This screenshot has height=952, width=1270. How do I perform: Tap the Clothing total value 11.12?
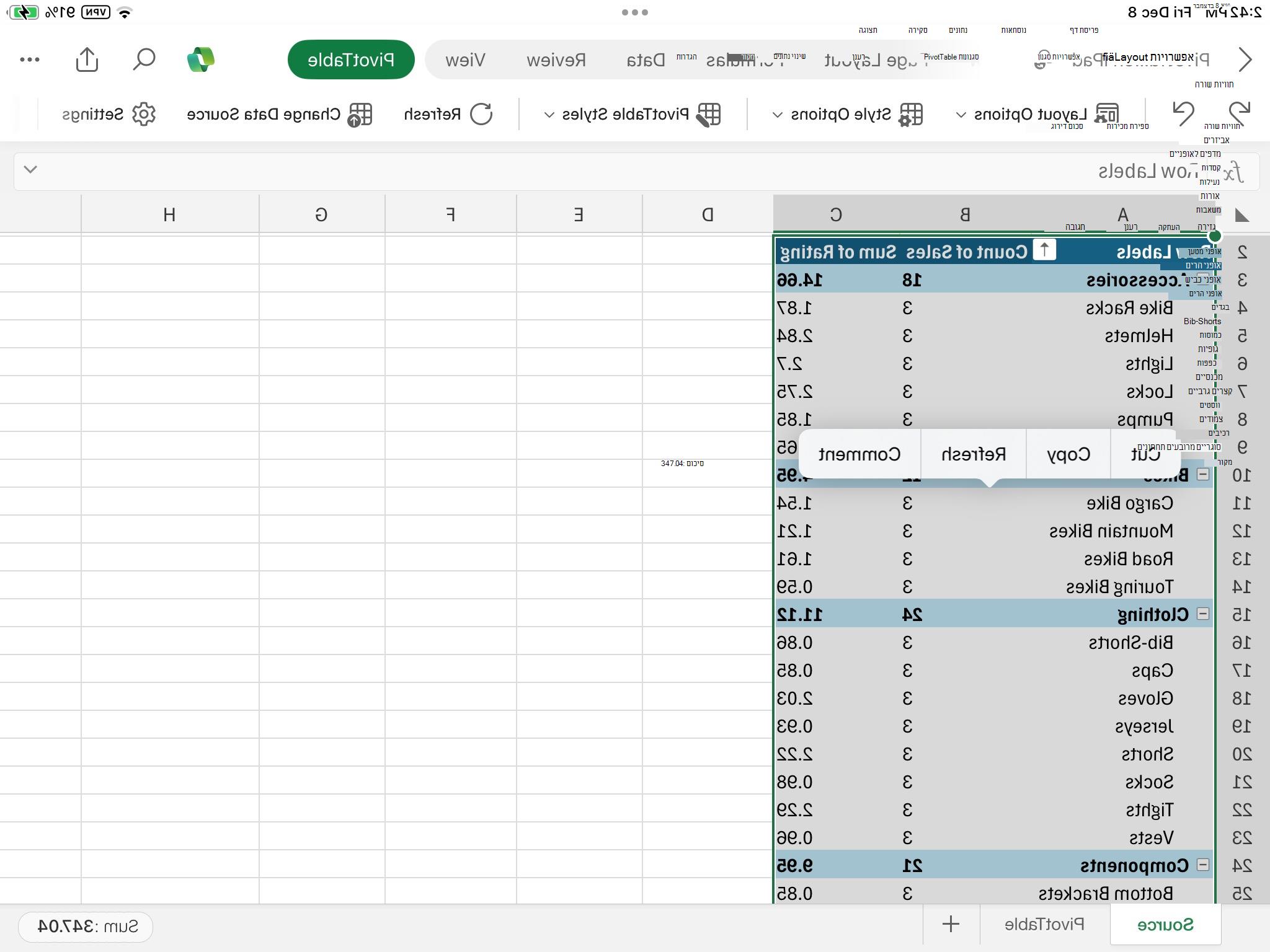pos(800,614)
